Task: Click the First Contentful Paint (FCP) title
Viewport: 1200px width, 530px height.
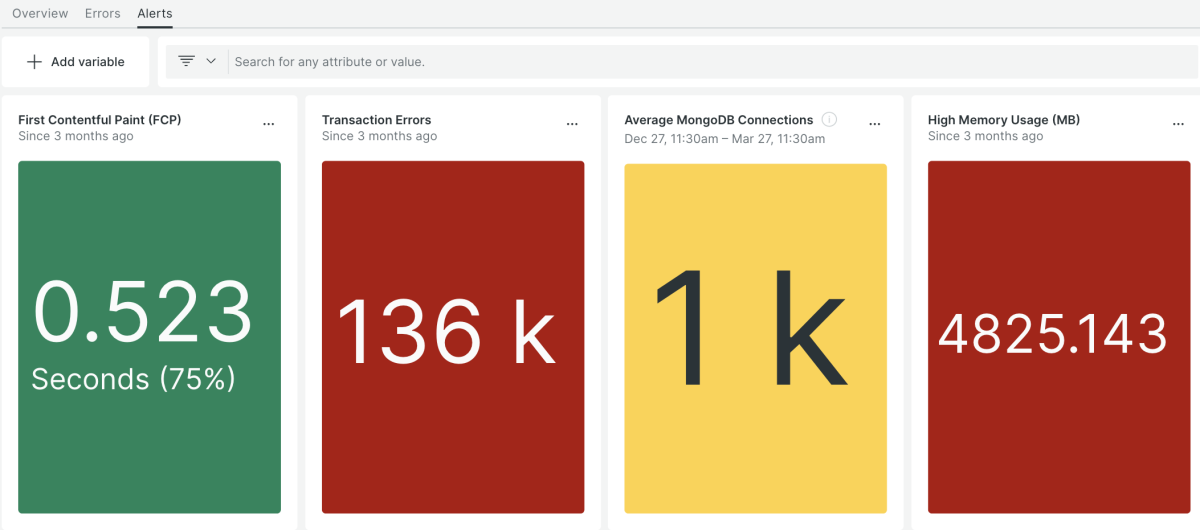Action: pos(100,120)
